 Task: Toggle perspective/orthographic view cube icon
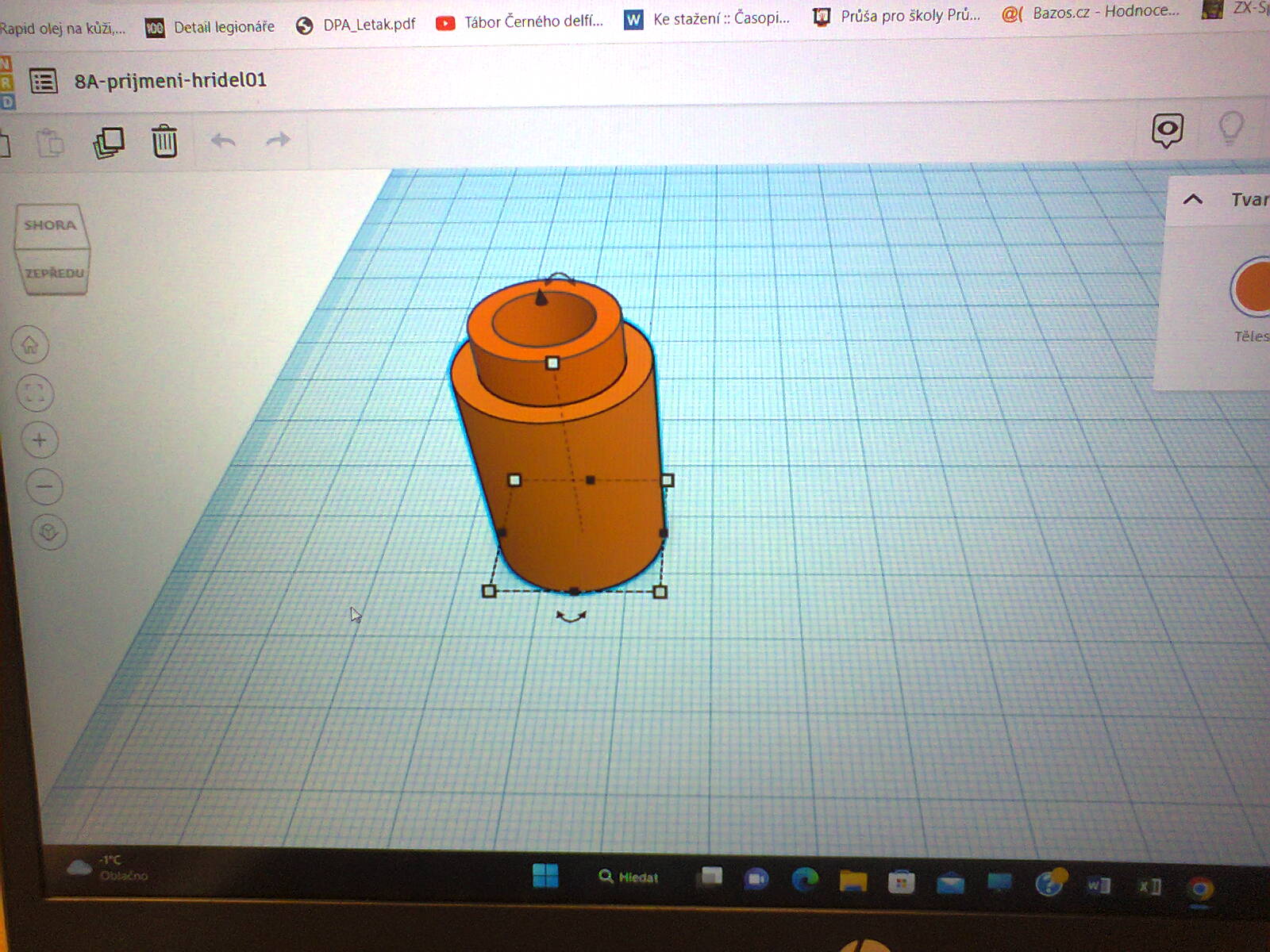point(48,532)
